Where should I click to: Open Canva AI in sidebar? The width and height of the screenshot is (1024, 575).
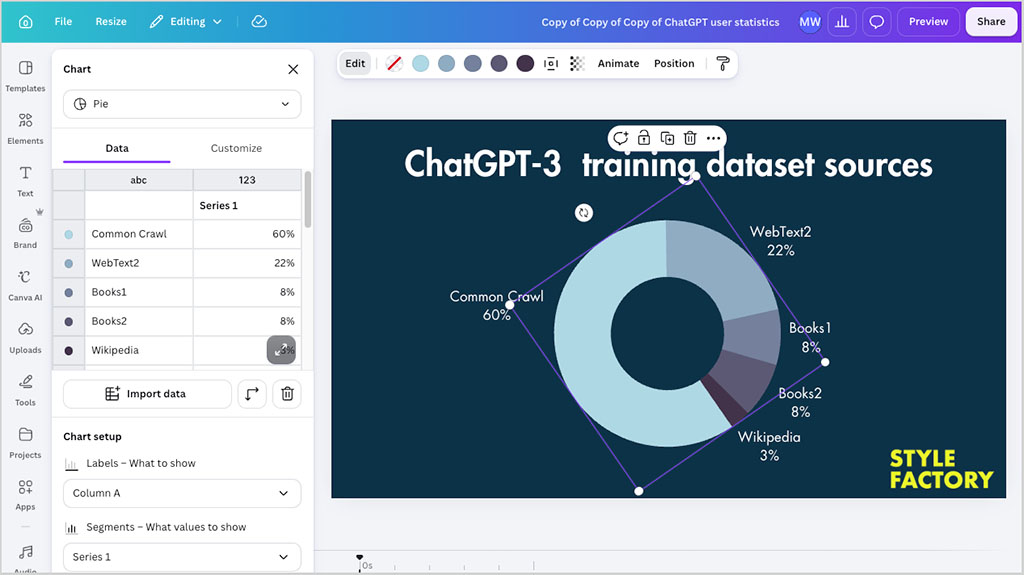pyautogui.click(x=25, y=286)
